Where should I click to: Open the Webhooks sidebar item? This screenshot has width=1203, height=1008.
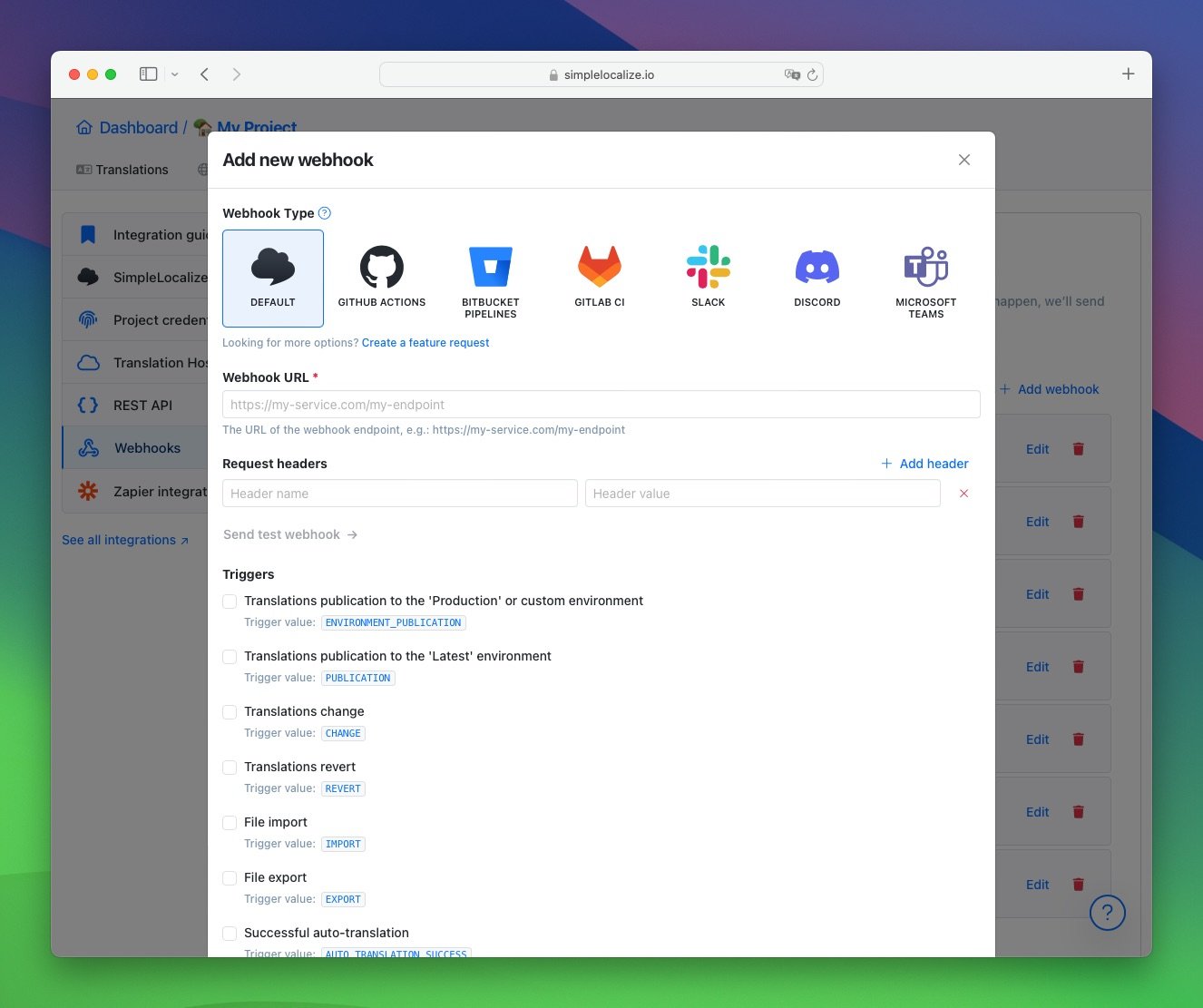[x=135, y=448]
